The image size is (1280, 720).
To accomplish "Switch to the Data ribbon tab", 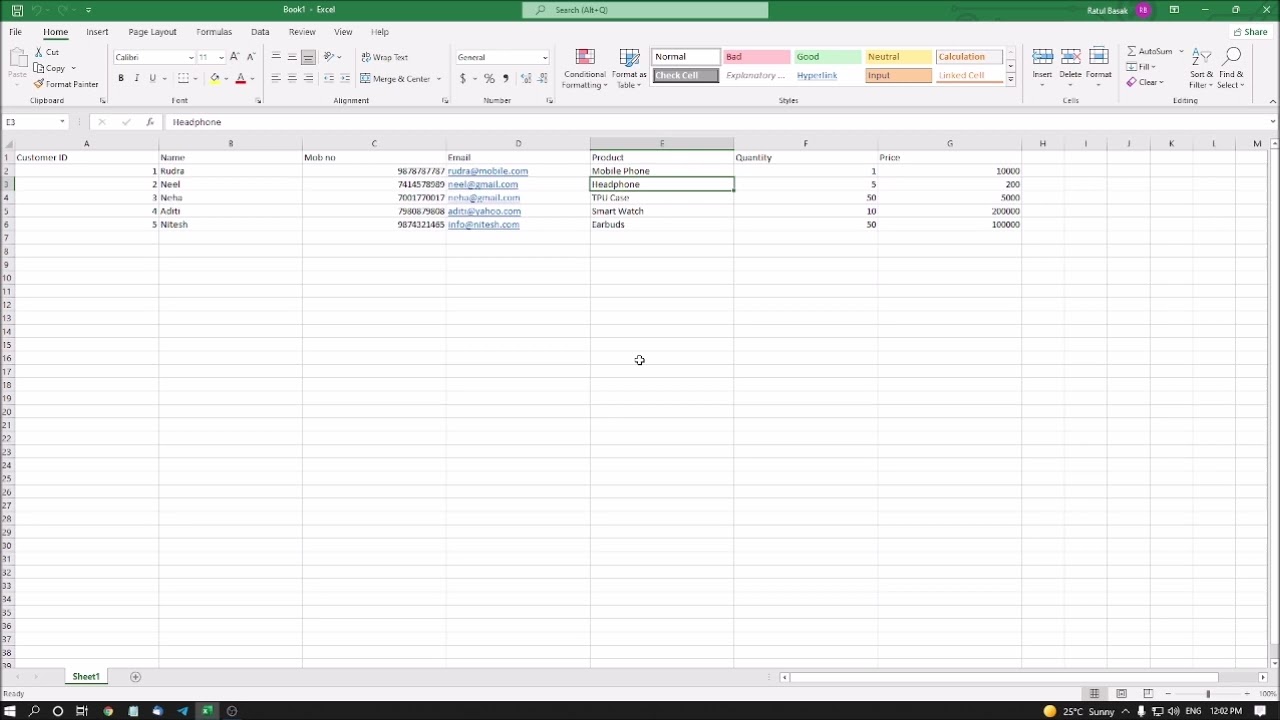I will [x=260, y=32].
